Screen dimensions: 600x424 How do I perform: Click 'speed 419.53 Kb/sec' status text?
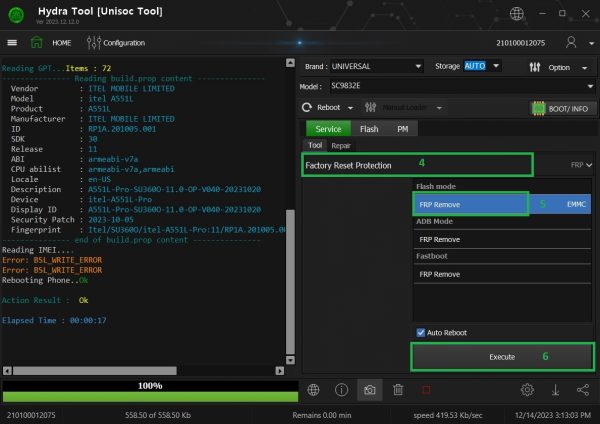coord(448,415)
